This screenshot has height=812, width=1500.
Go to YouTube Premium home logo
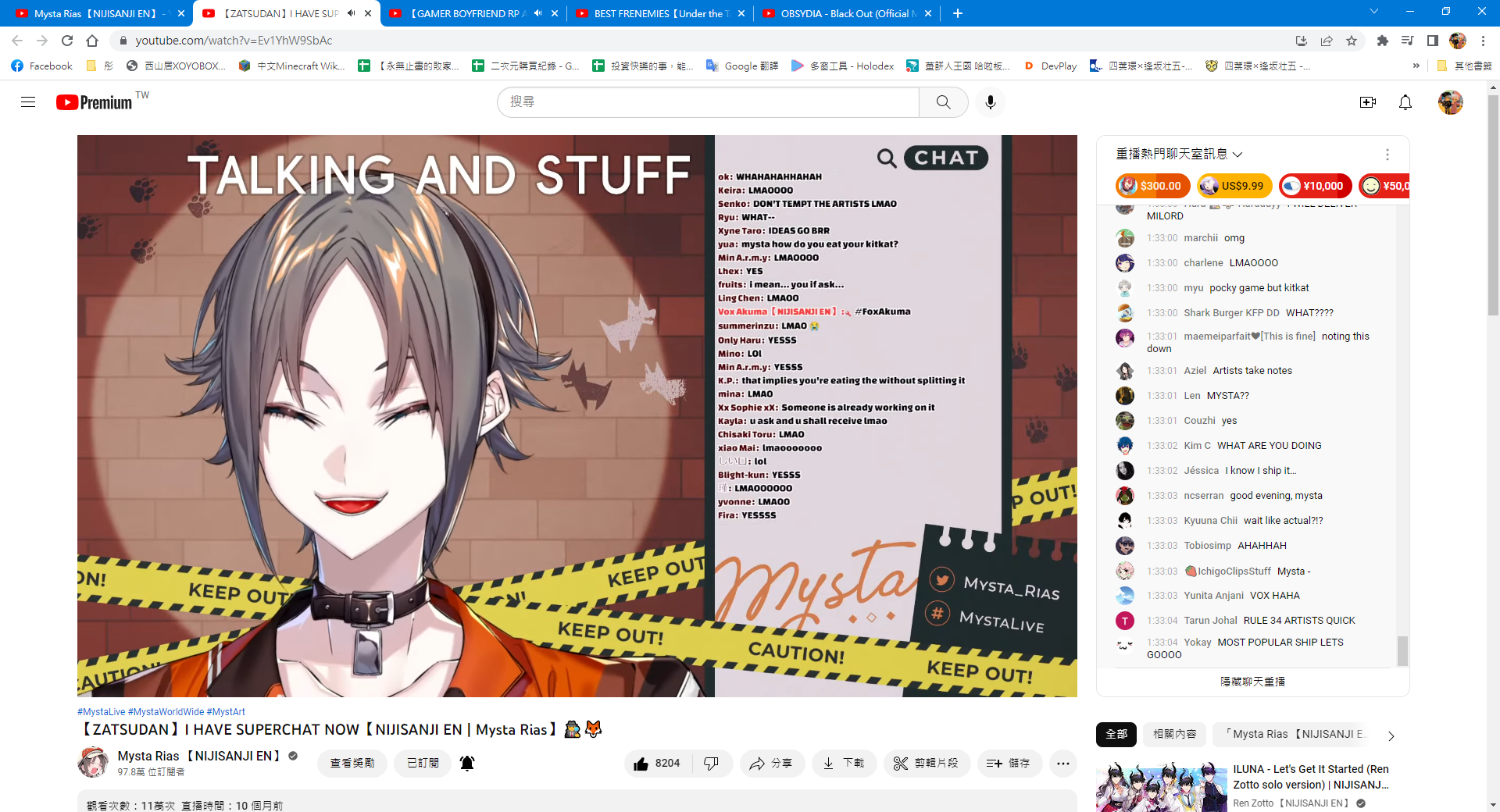pyautogui.click(x=94, y=102)
